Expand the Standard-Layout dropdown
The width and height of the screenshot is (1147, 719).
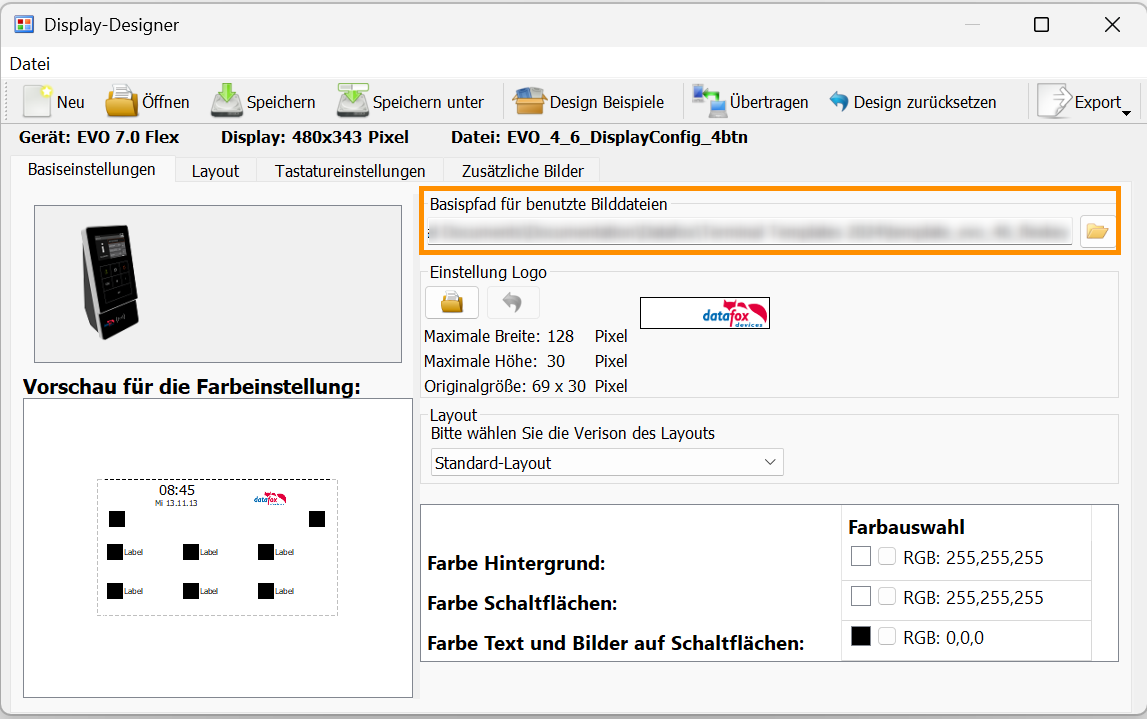(x=769, y=462)
